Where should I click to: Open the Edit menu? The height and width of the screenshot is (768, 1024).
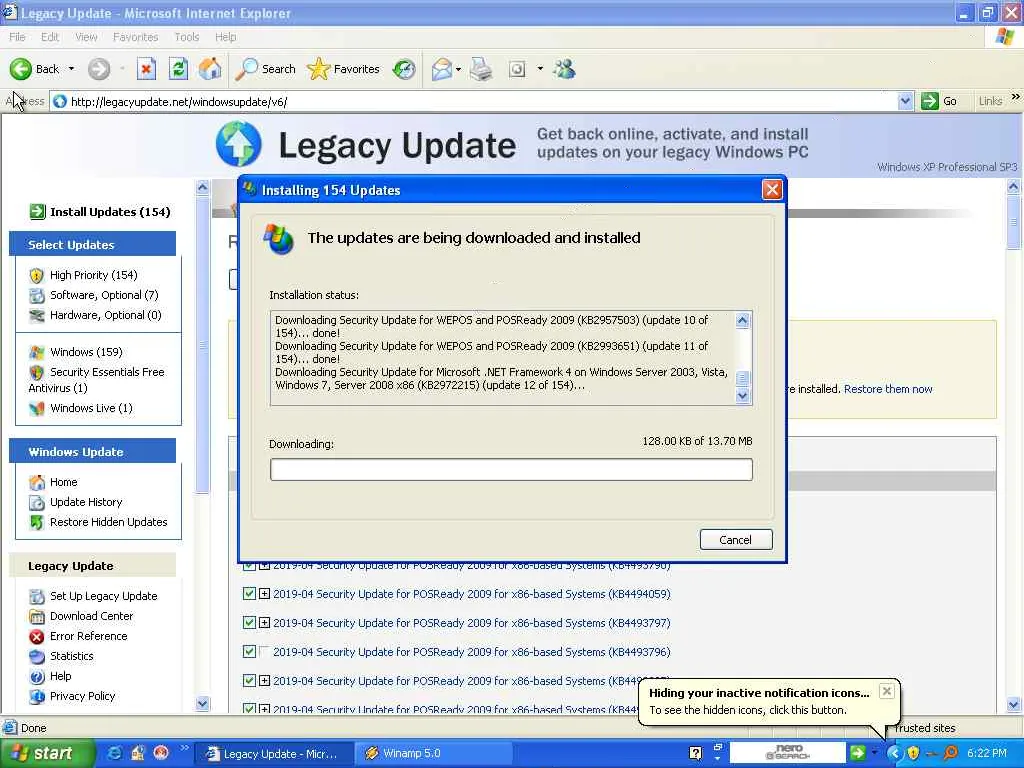[50, 37]
